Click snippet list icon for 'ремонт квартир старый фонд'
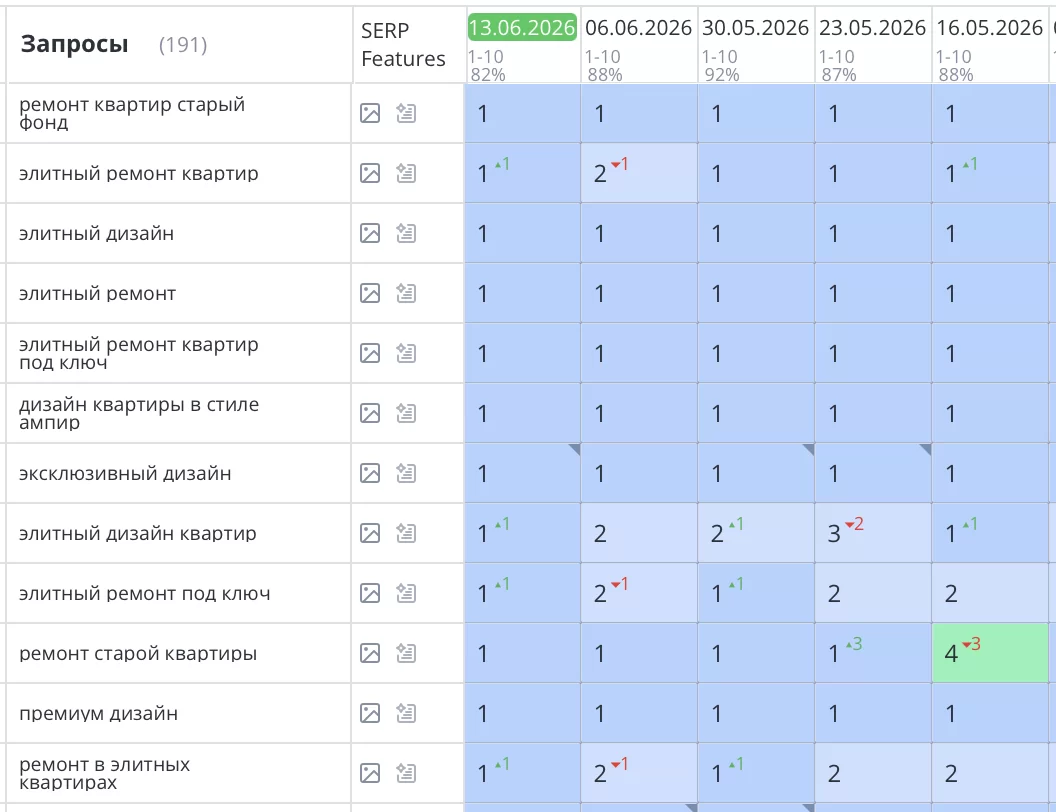 click(x=406, y=113)
